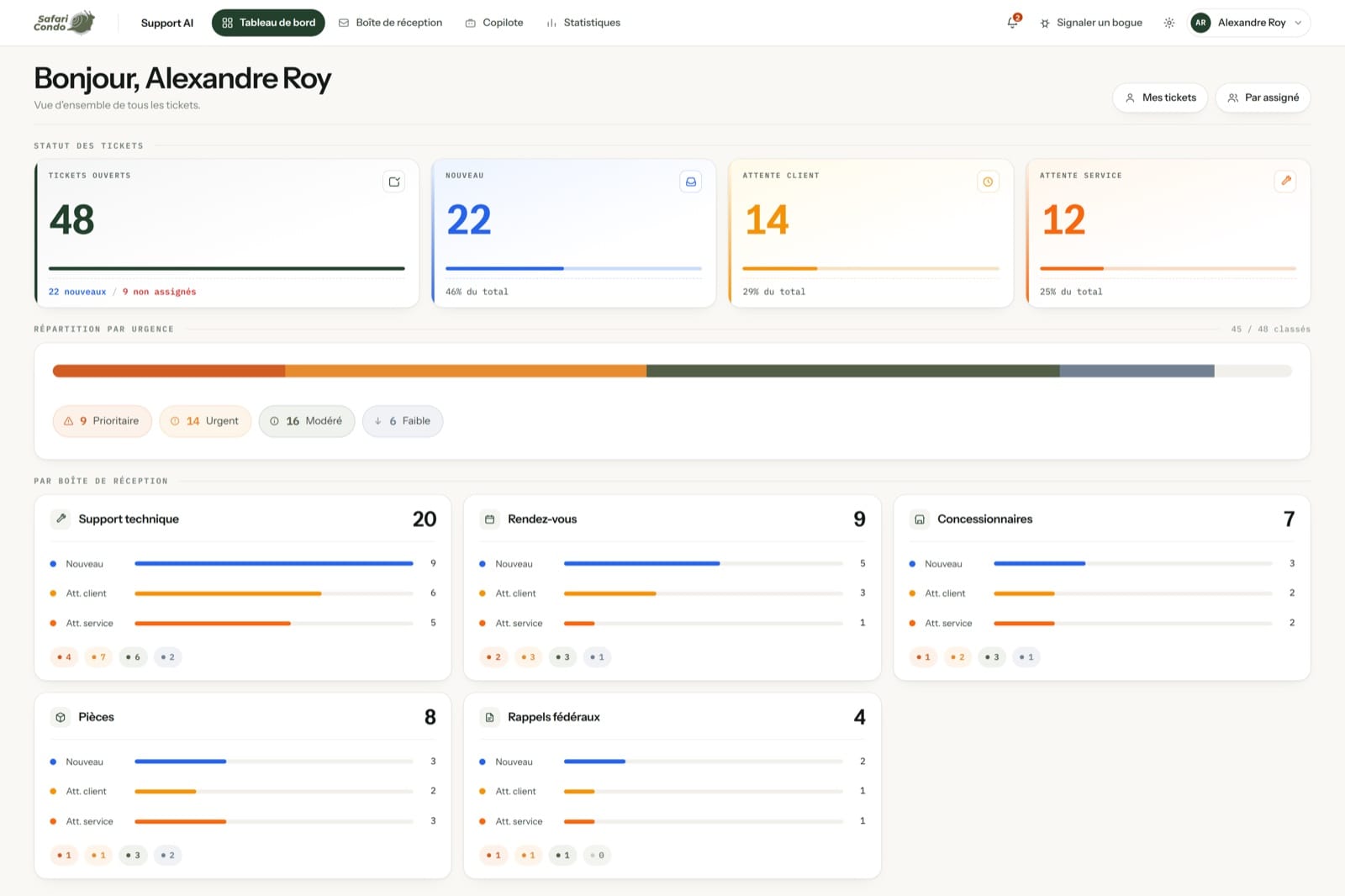The width and height of the screenshot is (1345, 896).
Task: Click the red Prioritaire segment of urgency bar
Action: [x=169, y=371]
